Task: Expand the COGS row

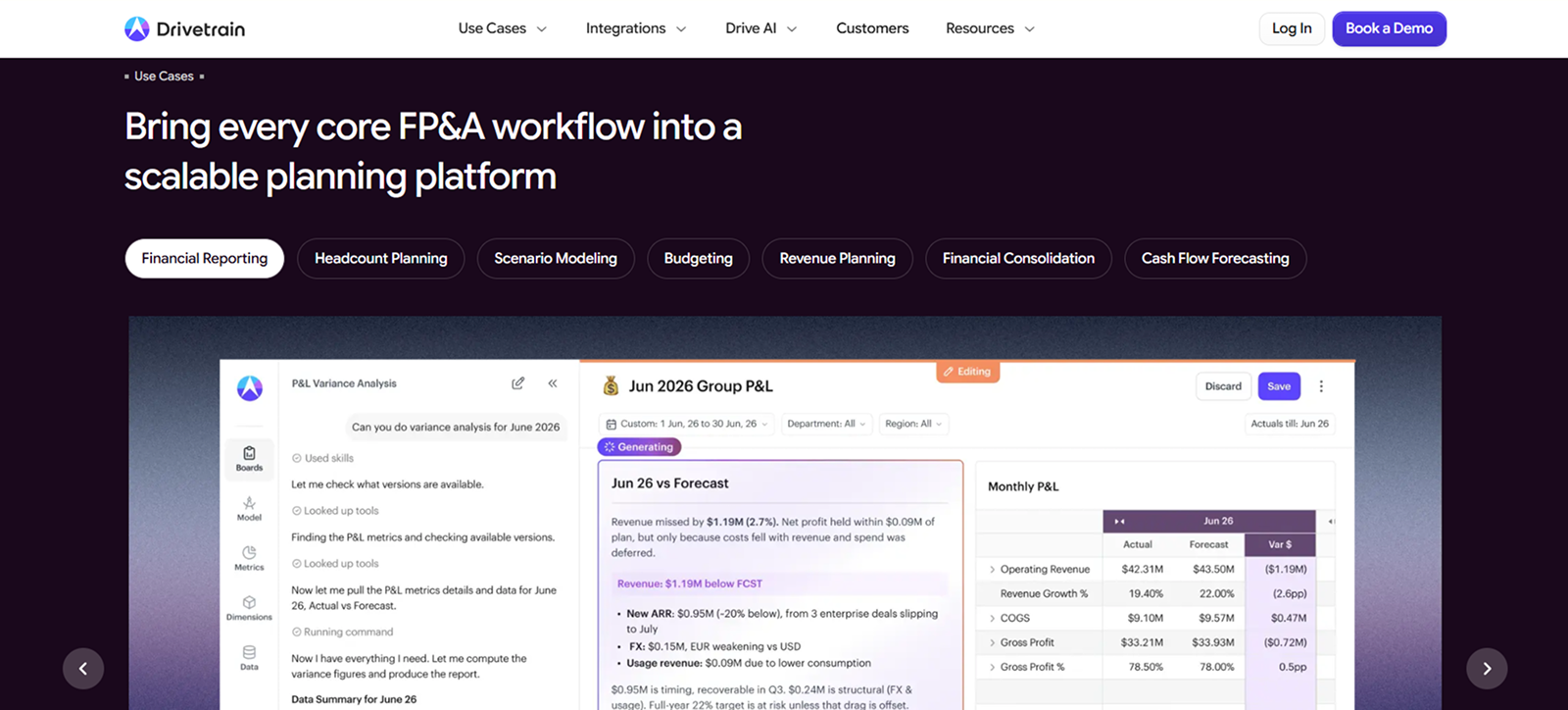Action: [992, 619]
